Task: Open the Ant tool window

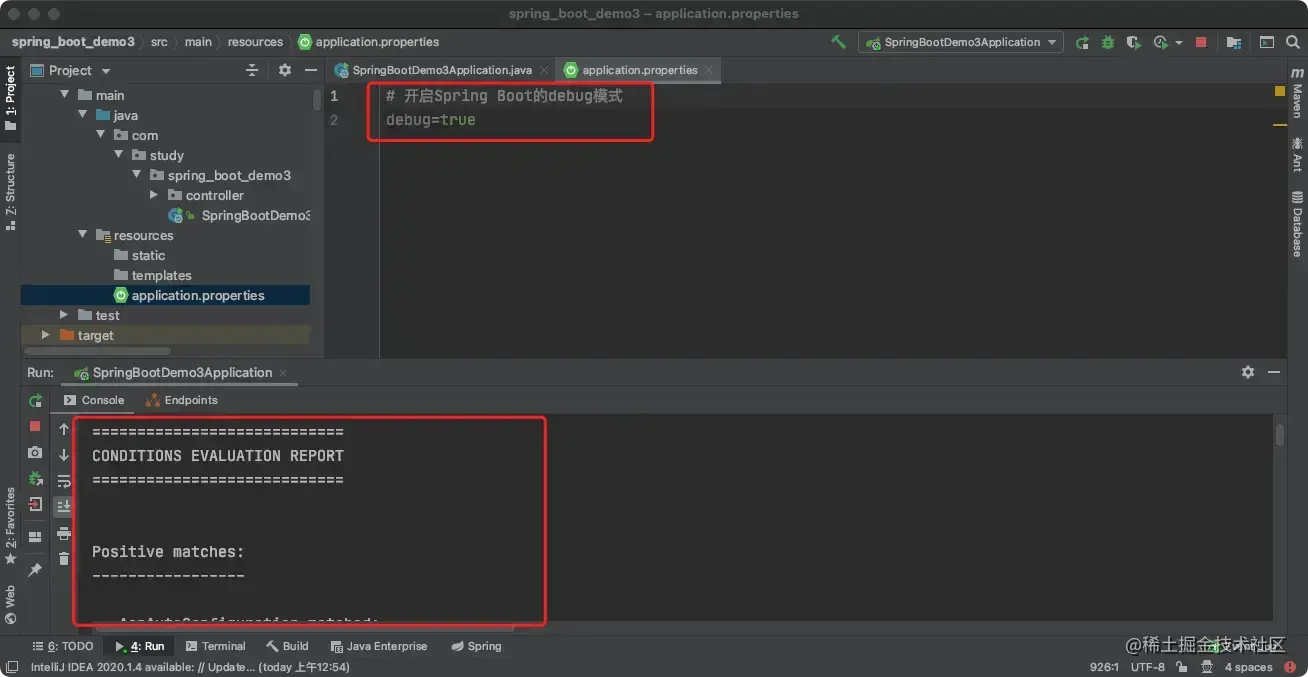Action: (1297, 155)
